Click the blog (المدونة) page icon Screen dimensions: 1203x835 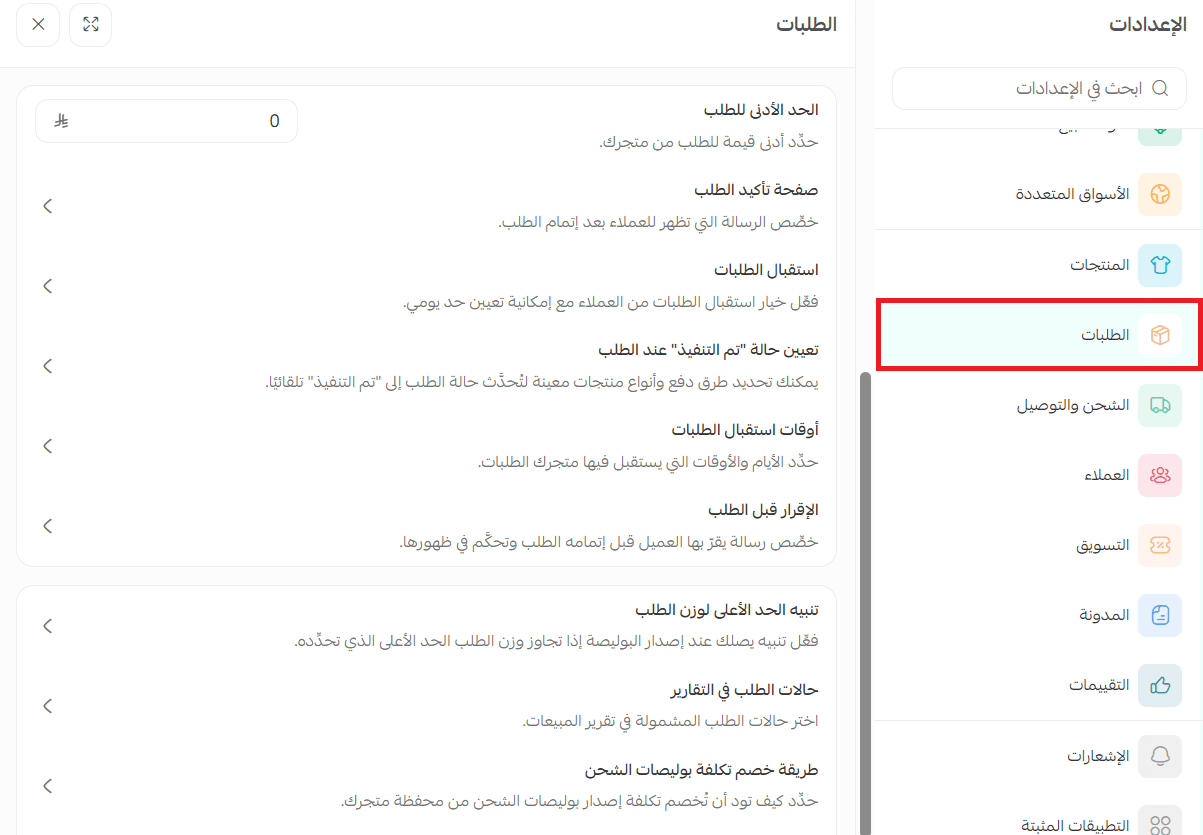tap(1160, 615)
